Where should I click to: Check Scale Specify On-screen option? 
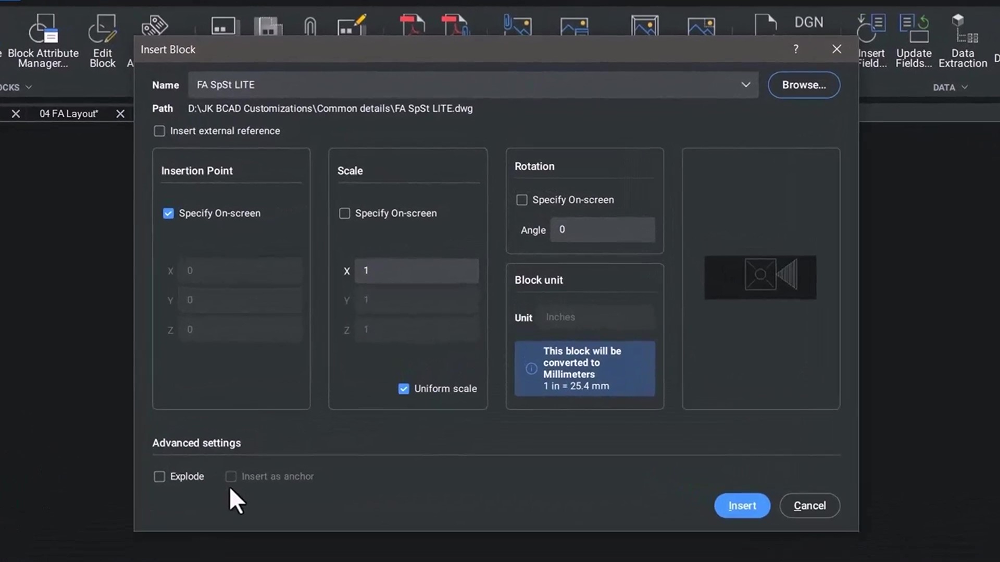point(344,213)
